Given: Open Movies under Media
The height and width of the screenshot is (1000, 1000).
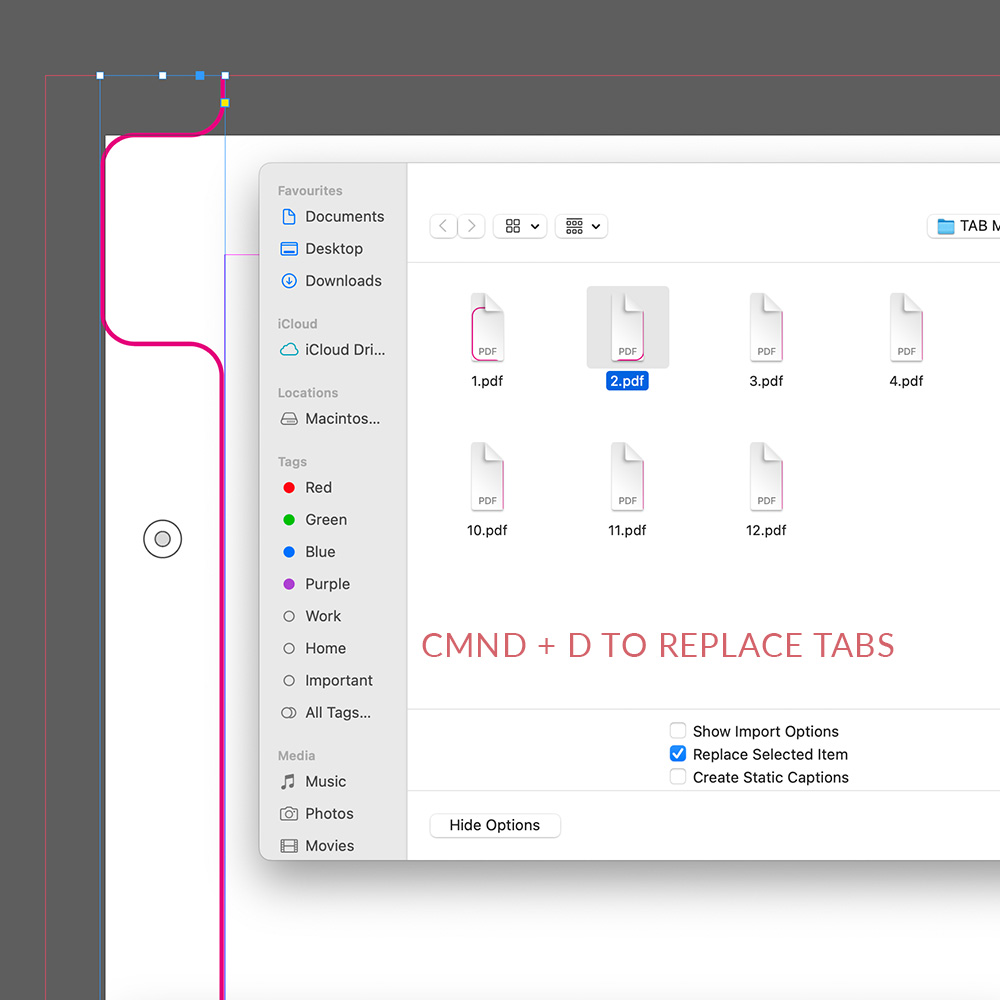Looking at the screenshot, I should coord(317,846).
